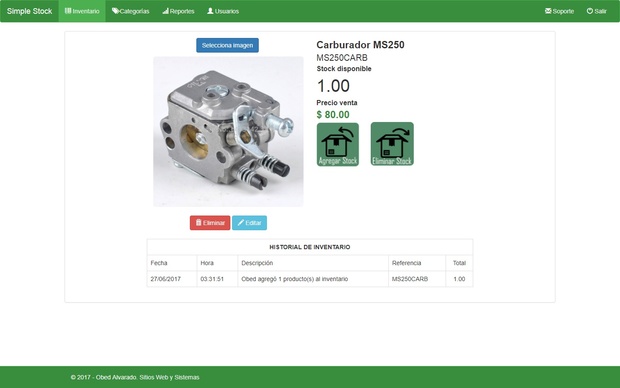Open the Inventario tab in navbar
This screenshot has height=388, width=620.
coord(82,11)
